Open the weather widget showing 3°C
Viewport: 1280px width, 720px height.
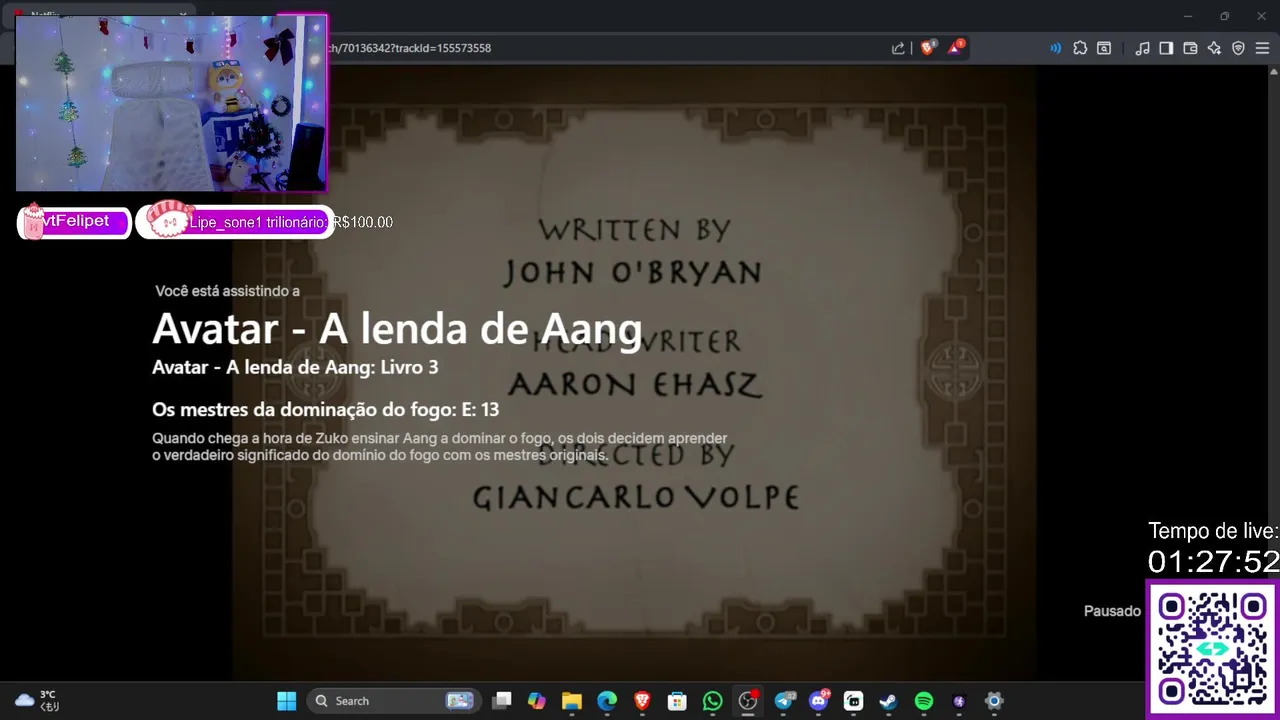click(x=38, y=701)
